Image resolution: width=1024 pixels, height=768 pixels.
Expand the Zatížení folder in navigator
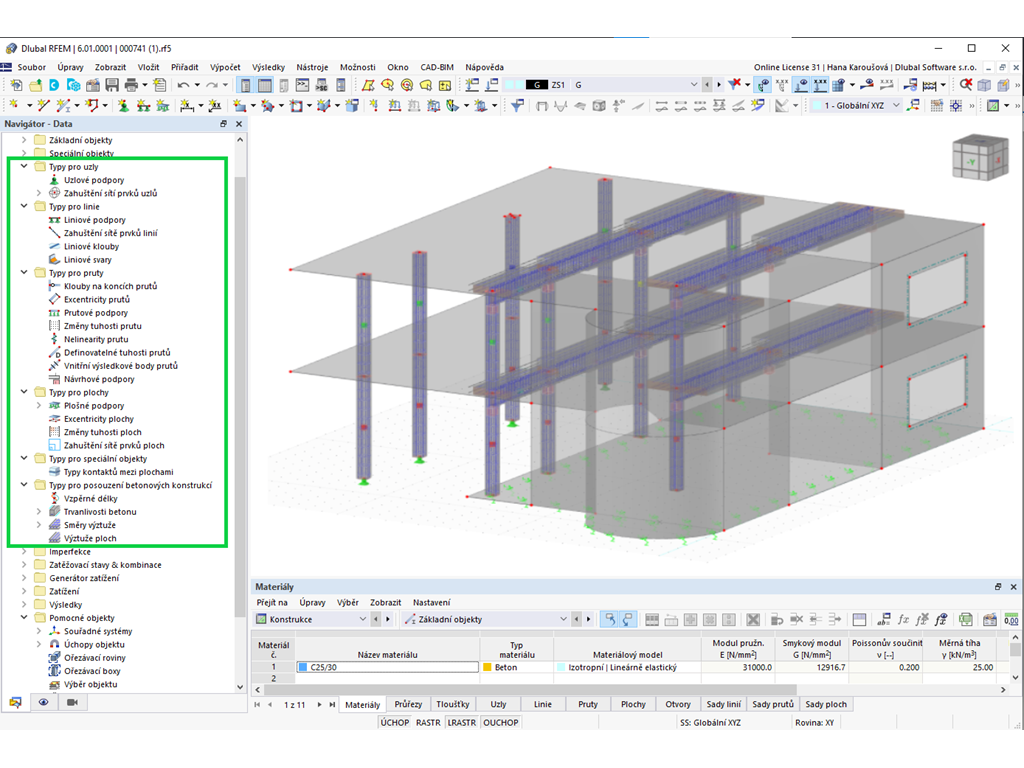(24, 591)
